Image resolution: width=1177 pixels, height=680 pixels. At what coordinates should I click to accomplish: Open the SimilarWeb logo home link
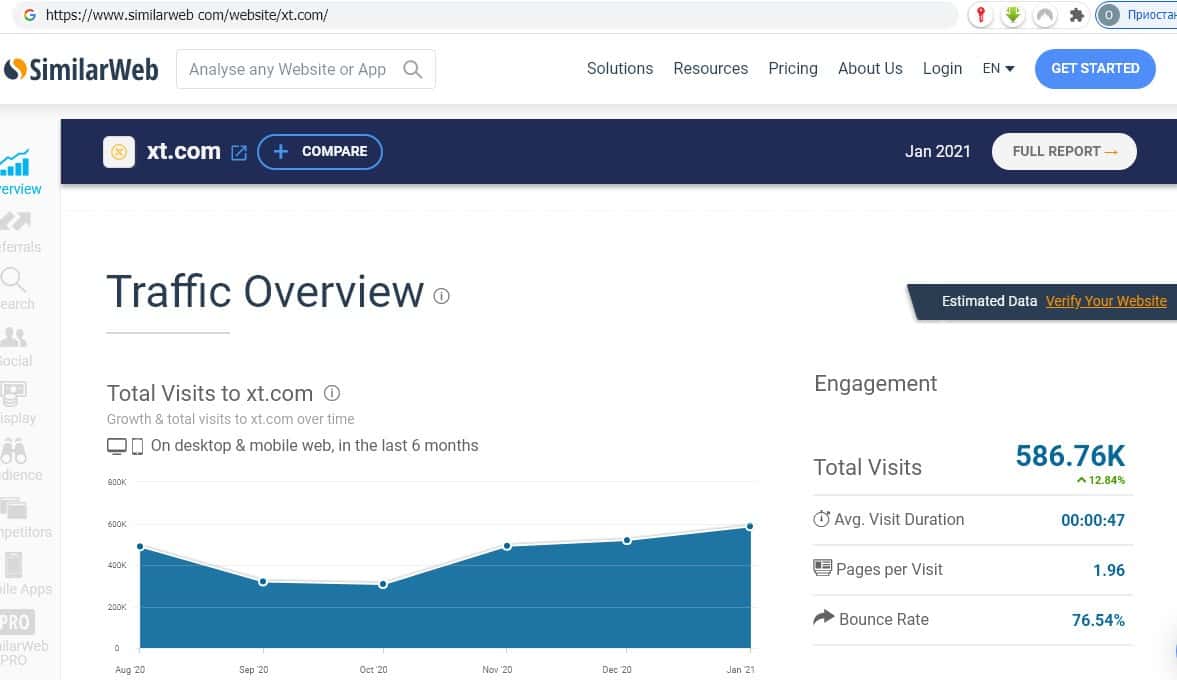click(81, 69)
